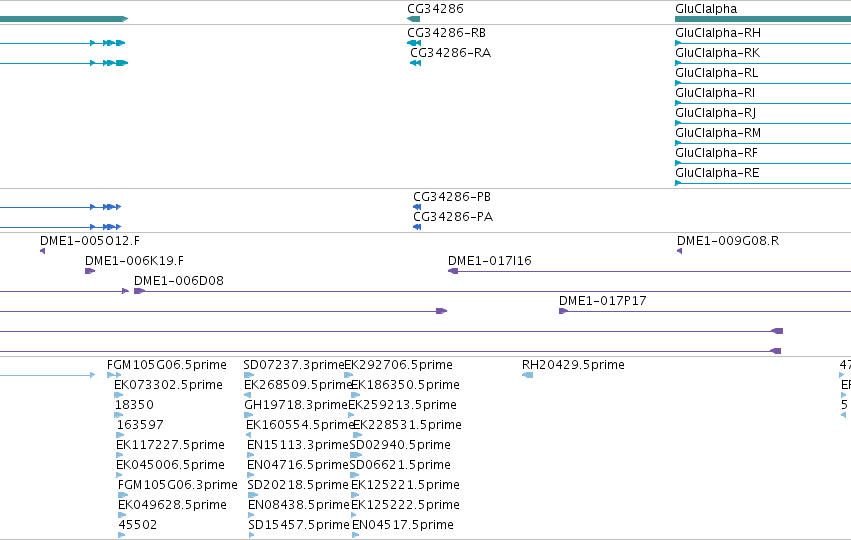Click EST SD07237.3prime

[294, 365]
